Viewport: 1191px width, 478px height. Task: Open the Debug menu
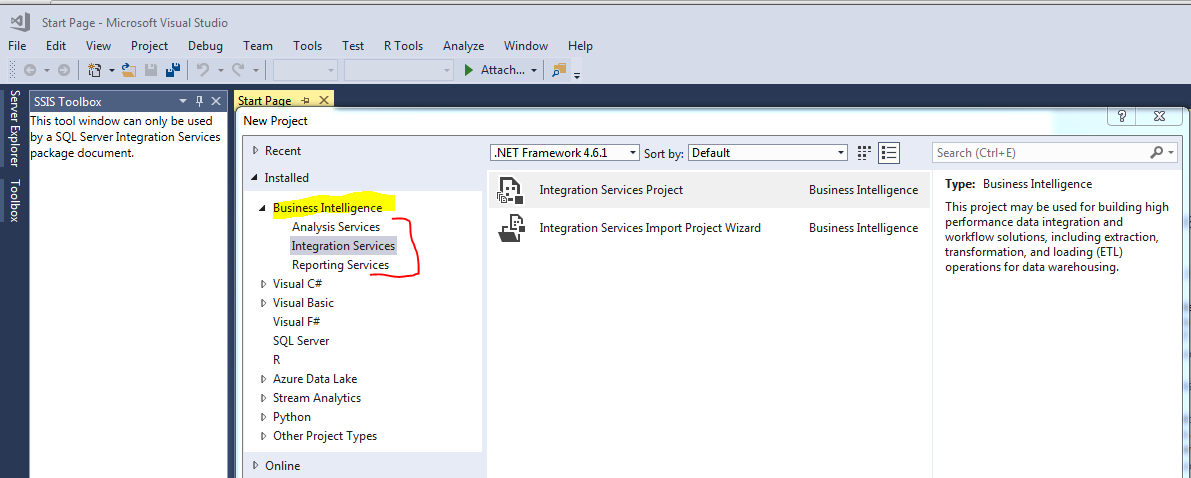point(205,46)
